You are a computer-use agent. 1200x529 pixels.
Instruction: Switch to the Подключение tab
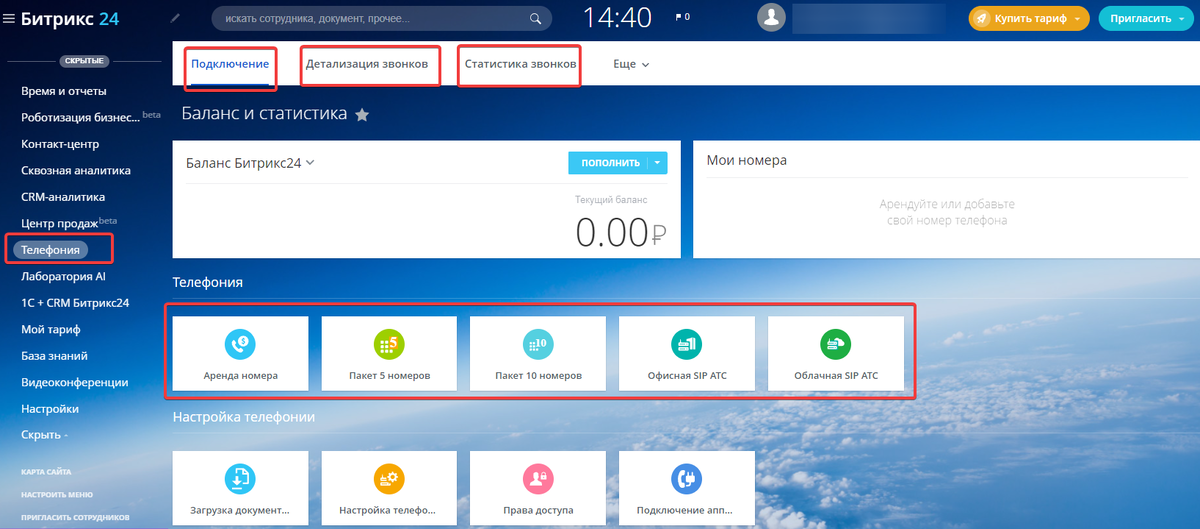230,64
